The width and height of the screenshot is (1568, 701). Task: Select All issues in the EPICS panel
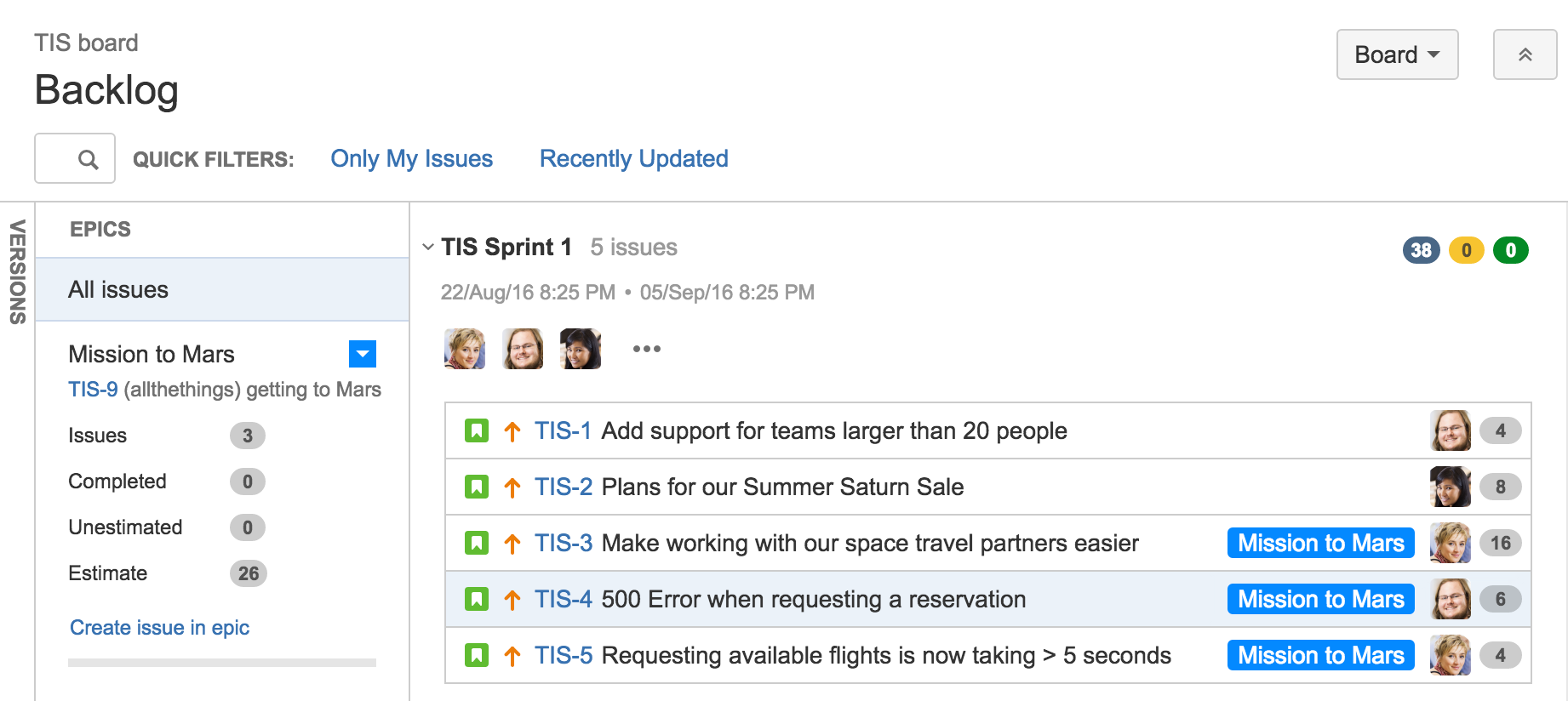118,289
